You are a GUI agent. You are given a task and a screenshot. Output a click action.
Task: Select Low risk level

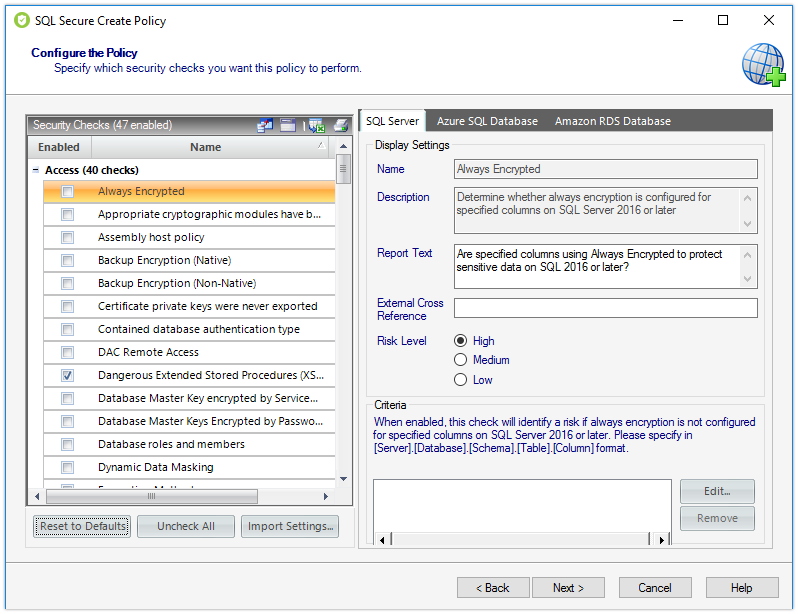click(460, 380)
